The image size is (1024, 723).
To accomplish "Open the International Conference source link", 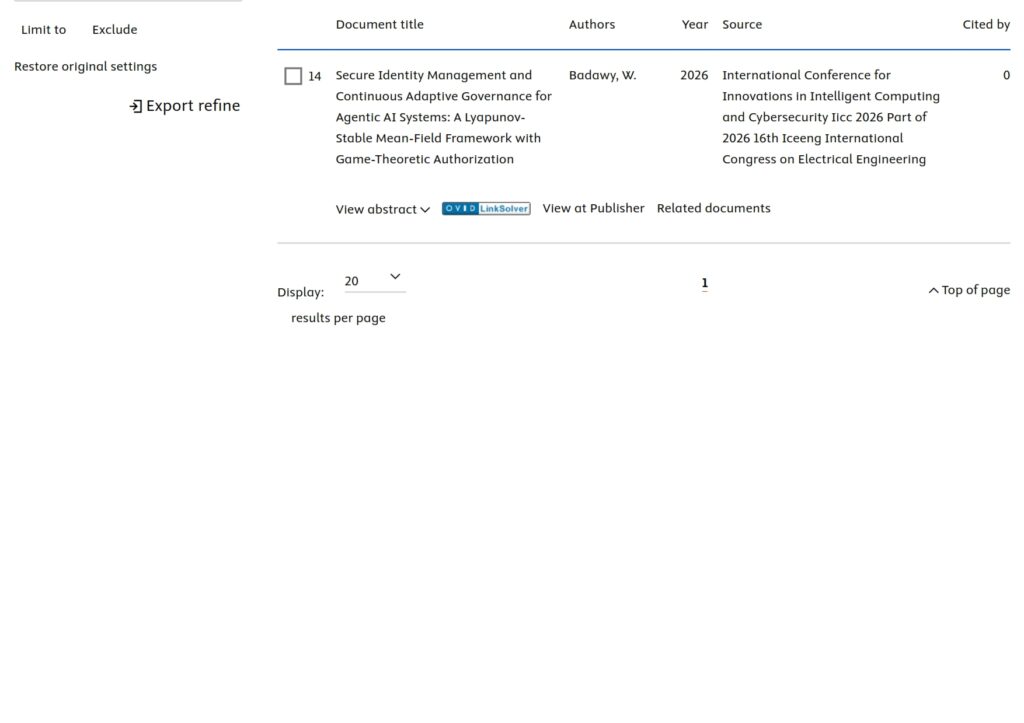I will 831,117.
